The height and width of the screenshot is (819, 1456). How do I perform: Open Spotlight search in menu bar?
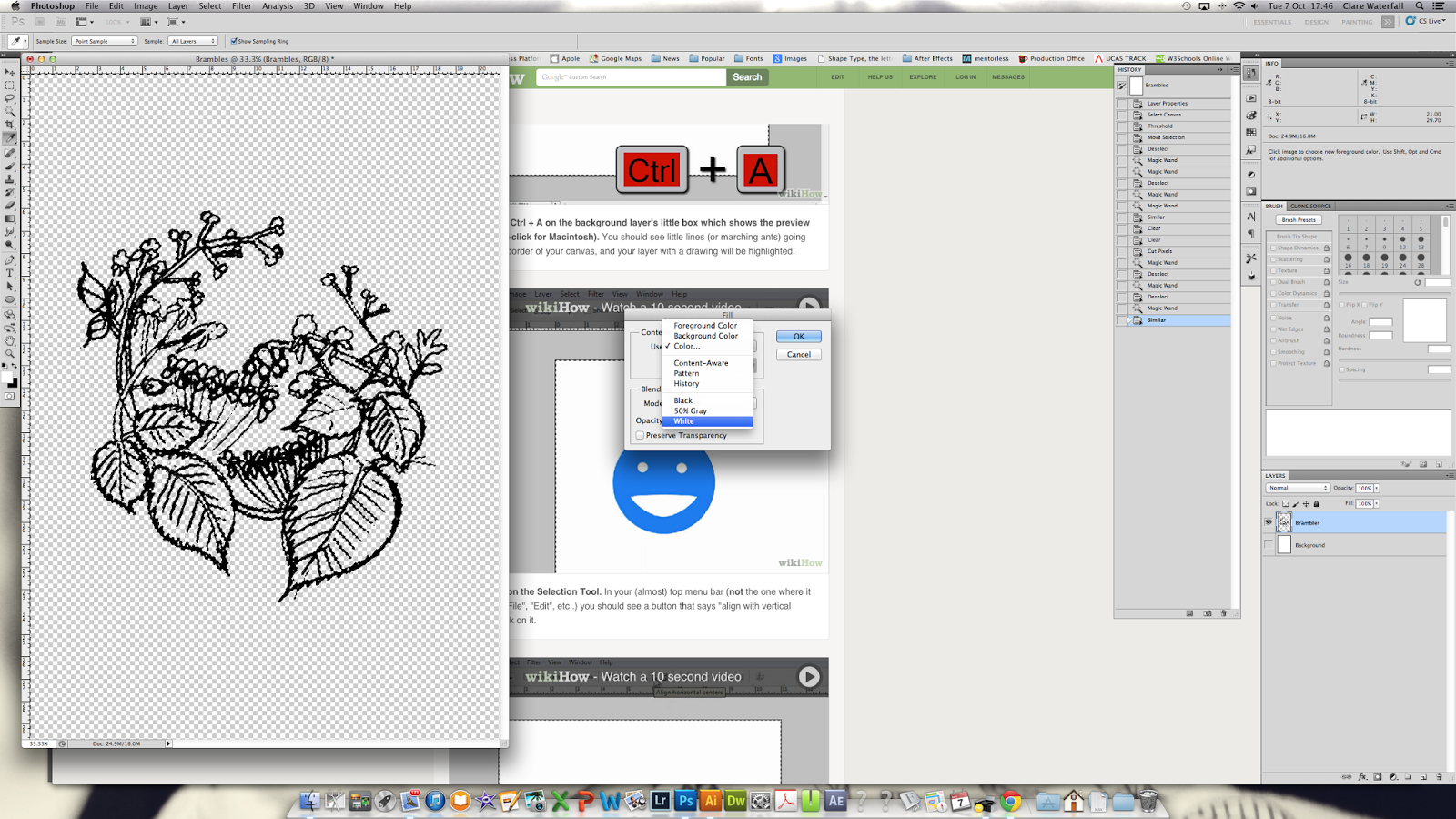click(1420, 6)
